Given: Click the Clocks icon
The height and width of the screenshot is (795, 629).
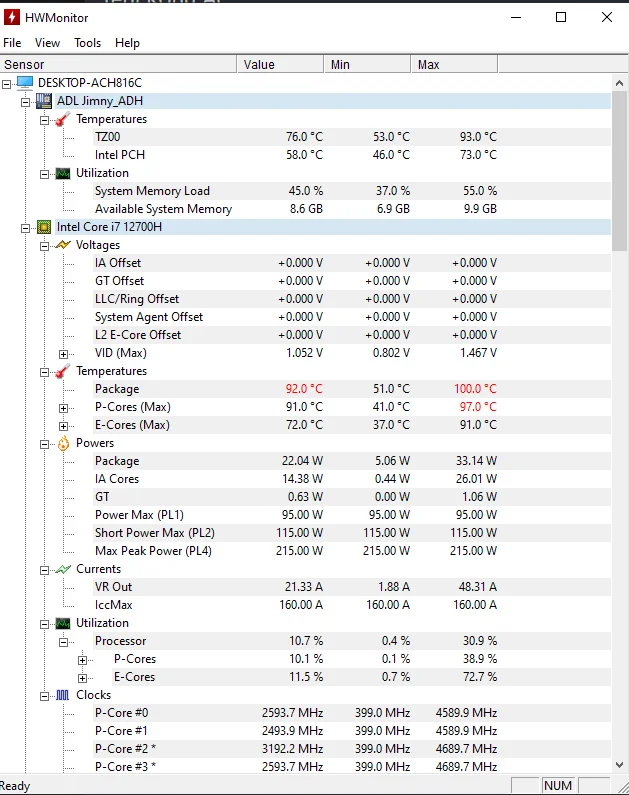Looking at the screenshot, I should coord(63,695).
